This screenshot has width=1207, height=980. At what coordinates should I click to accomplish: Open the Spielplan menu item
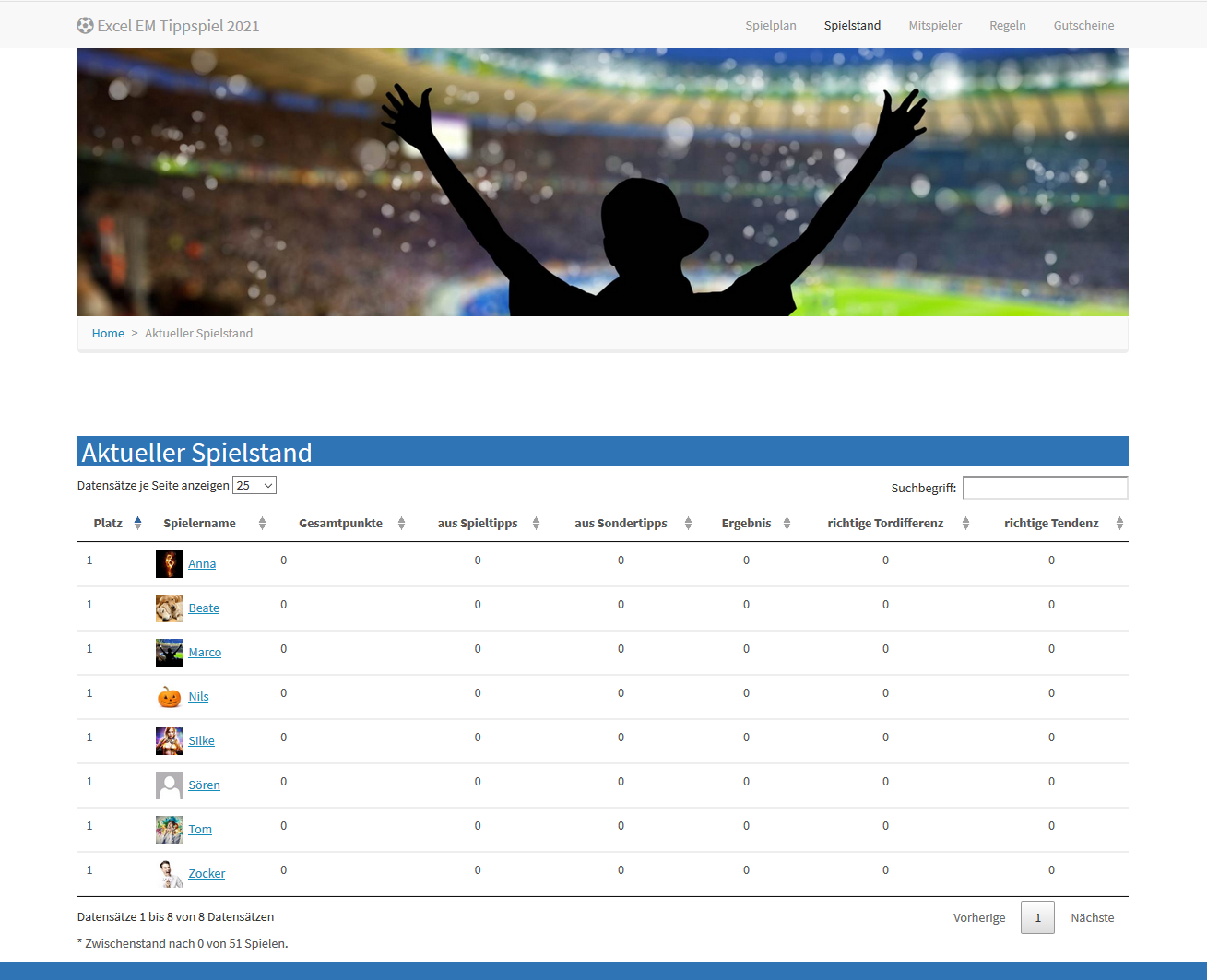pos(771,25)
